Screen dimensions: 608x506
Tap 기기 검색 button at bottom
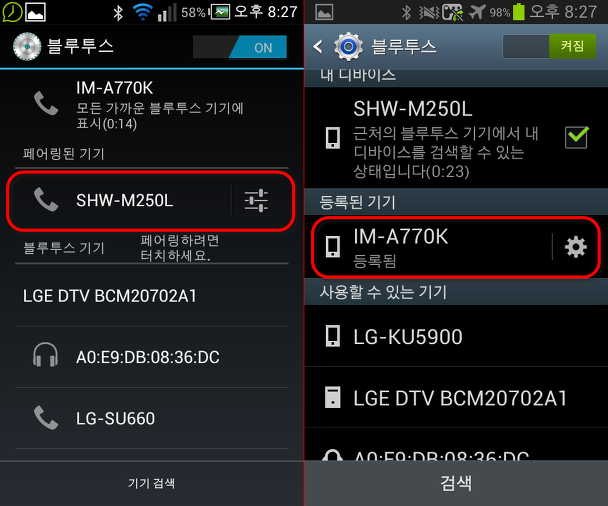click(152, 483)
